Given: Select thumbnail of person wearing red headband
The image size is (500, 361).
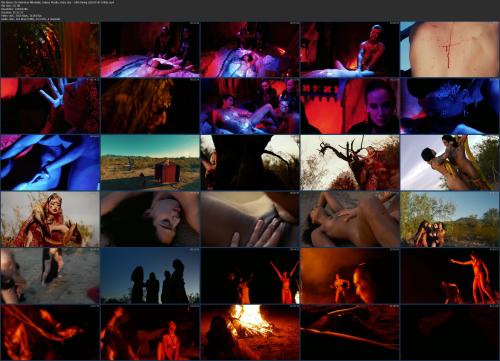Looking at the screenshot, I should (x=350, y=49).
